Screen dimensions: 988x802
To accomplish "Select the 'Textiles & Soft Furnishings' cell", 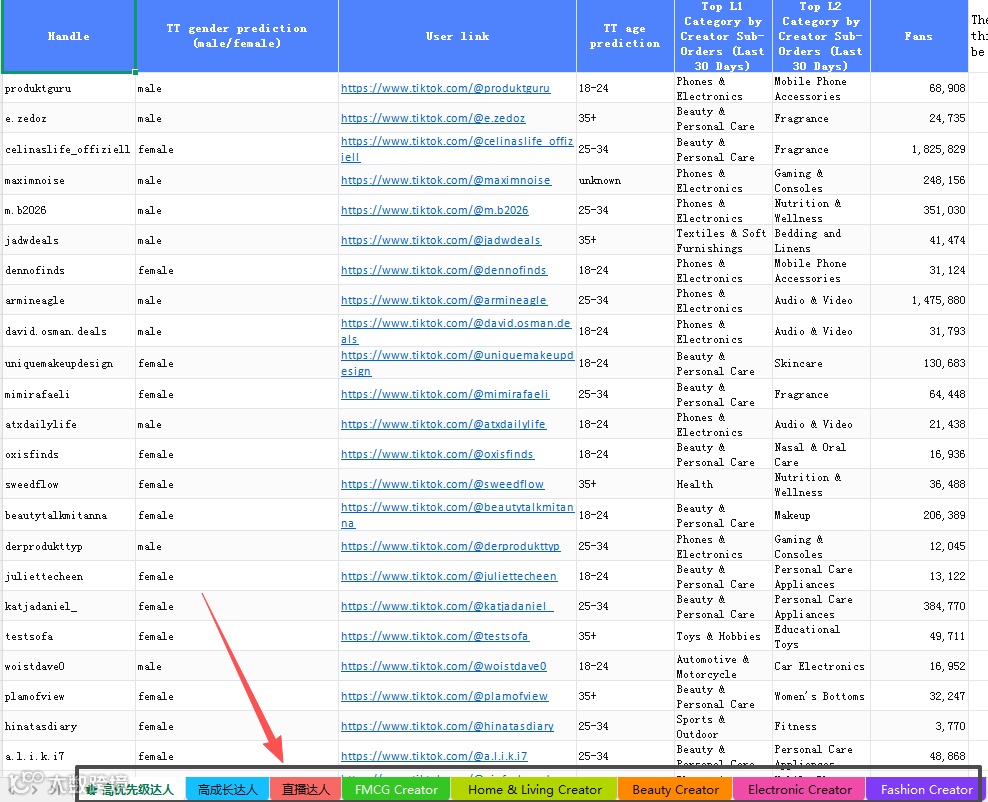I will 723,240.
